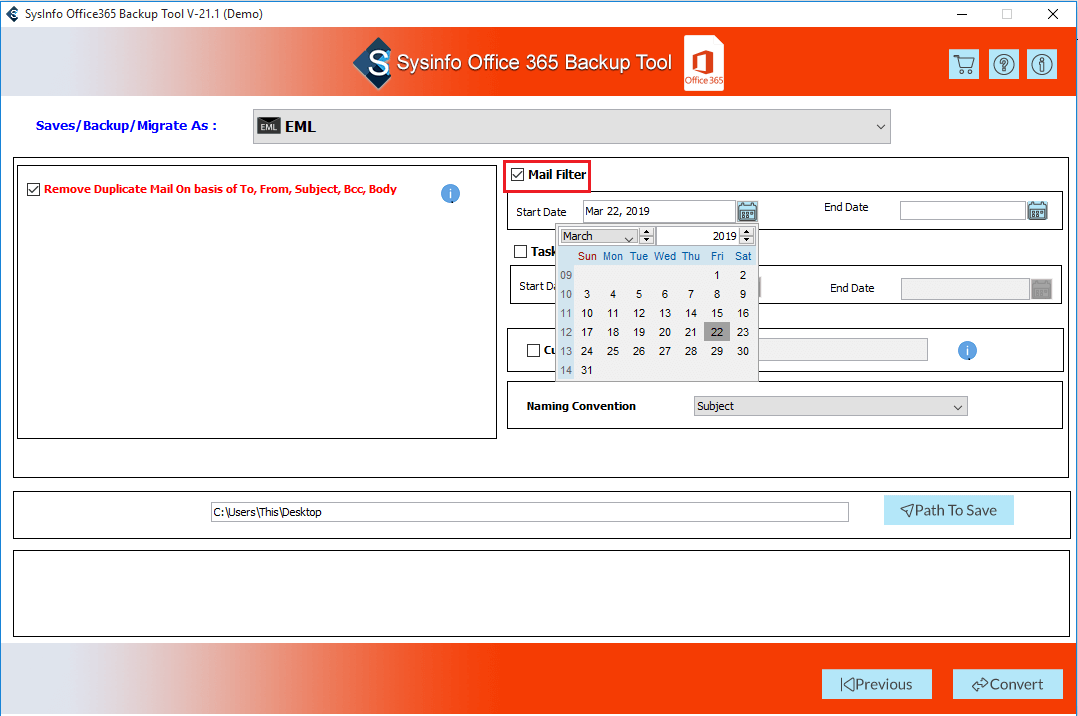Expand the Saves/Backup/Migrate As dropdown
1078x716 pixels.
(880, 127)
